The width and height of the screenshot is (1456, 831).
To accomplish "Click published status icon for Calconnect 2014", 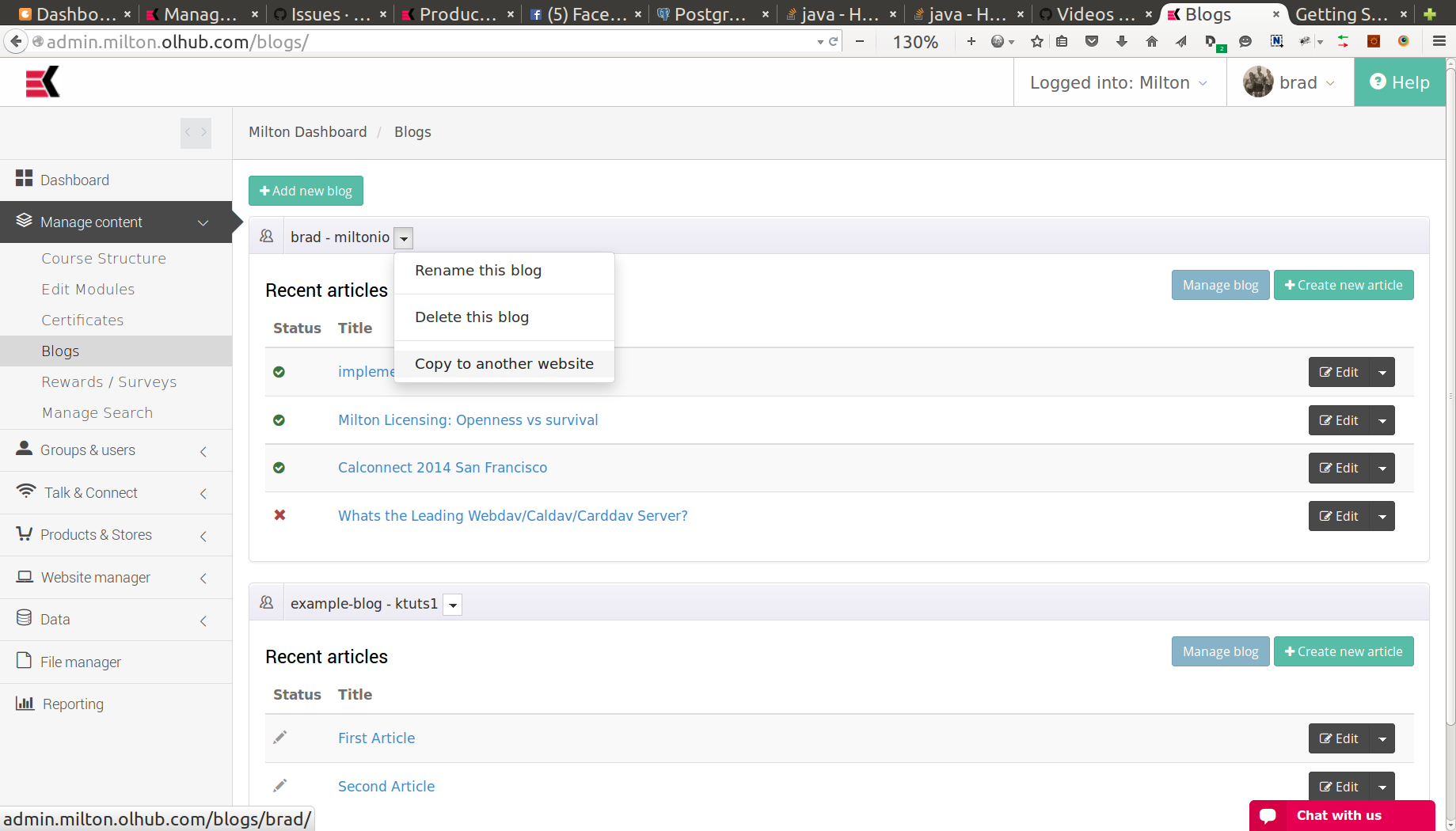I will (x=279, y=468).
